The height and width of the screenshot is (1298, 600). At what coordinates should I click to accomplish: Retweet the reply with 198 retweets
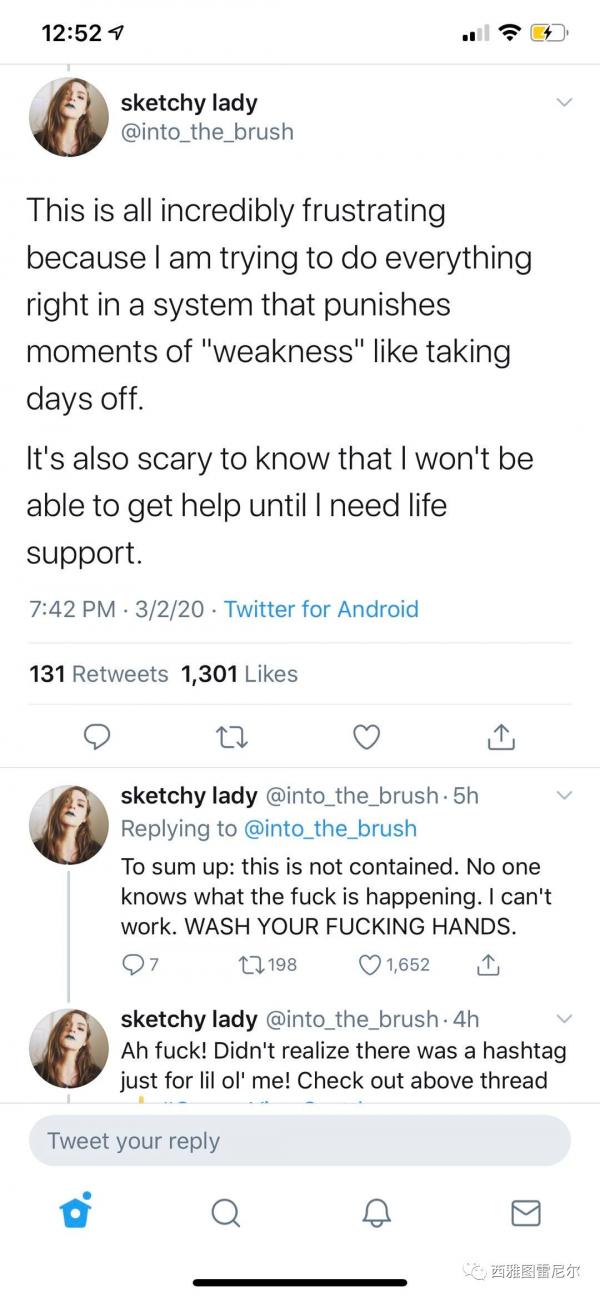(254, 964)
